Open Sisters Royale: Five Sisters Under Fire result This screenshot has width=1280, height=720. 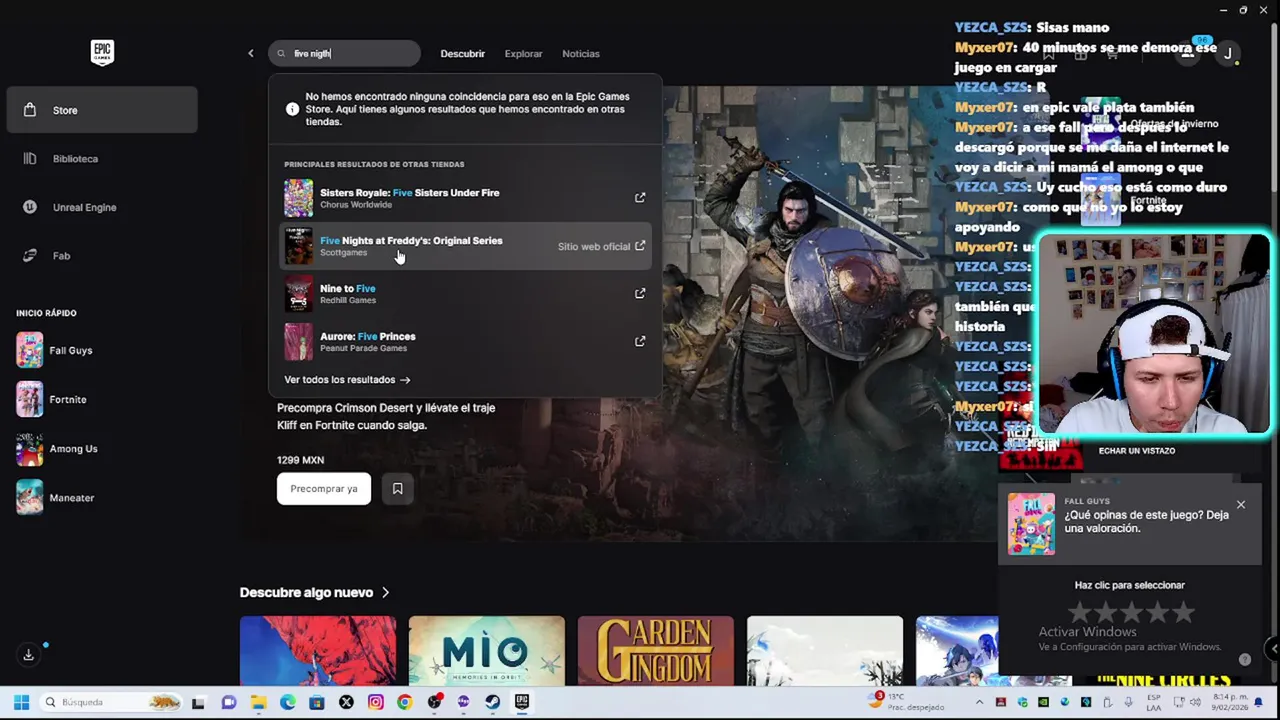[465, 198]
